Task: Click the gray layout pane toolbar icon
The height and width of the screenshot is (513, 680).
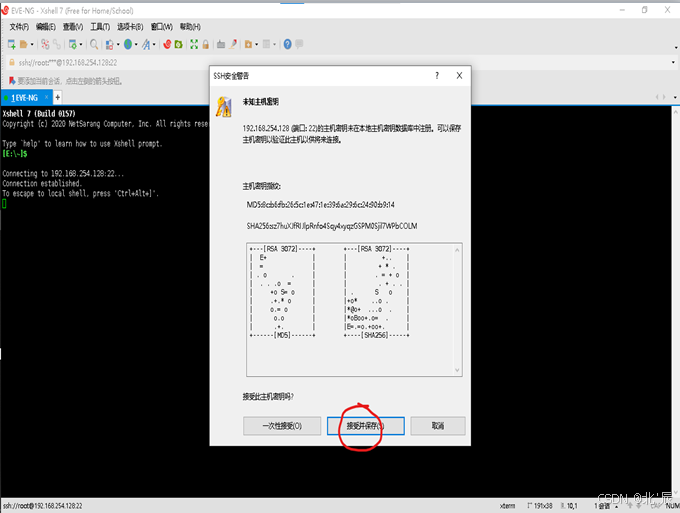Action: [x=267, y=44]
